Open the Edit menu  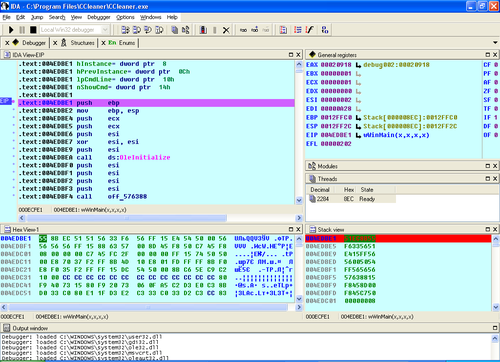[x=20, y=17]
